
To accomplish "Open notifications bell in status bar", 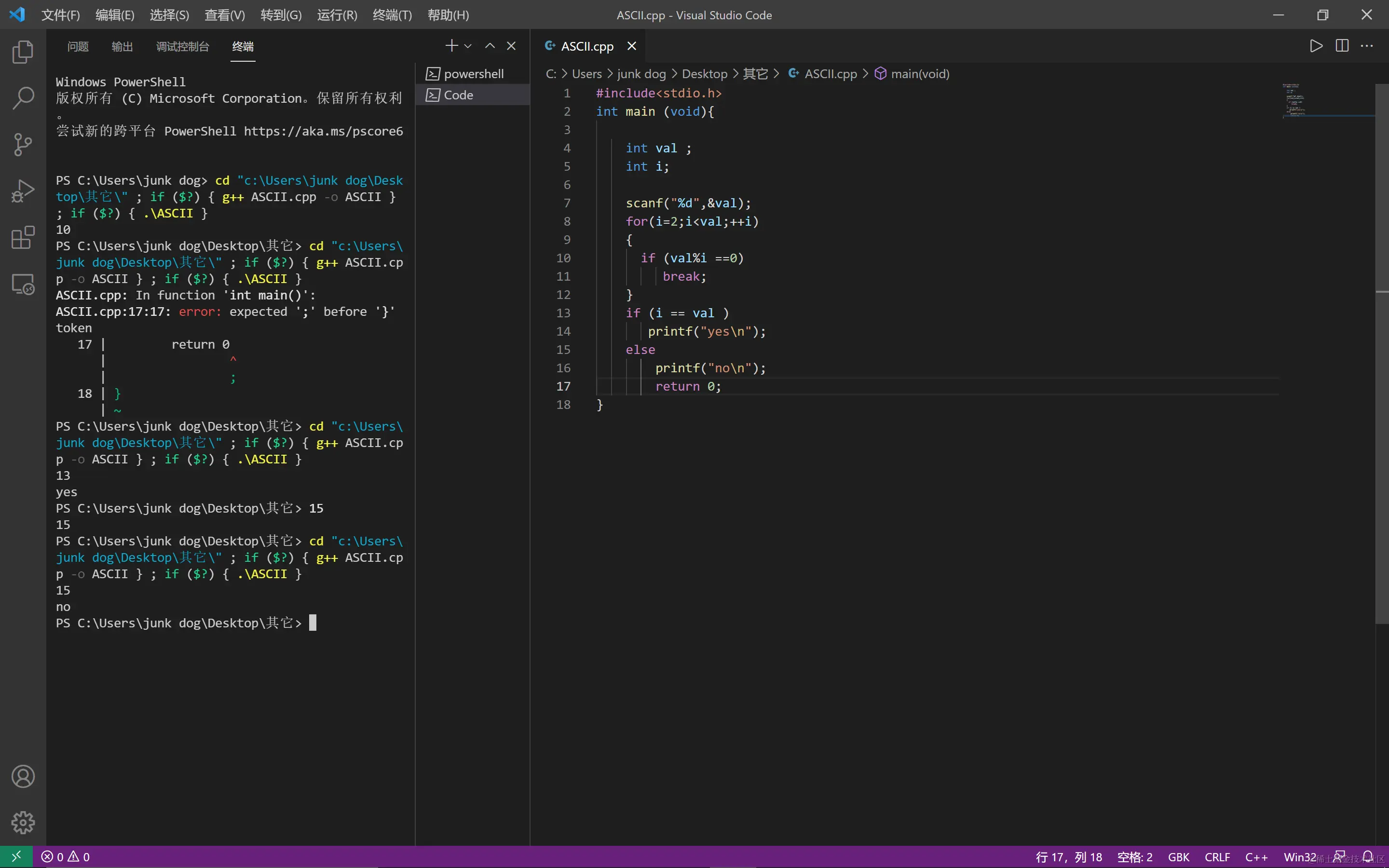I will click(1368, 856).
